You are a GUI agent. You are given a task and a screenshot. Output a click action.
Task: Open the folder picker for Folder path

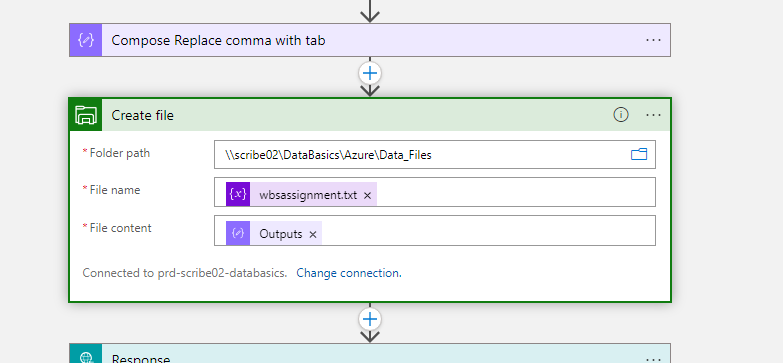point(639,154)
